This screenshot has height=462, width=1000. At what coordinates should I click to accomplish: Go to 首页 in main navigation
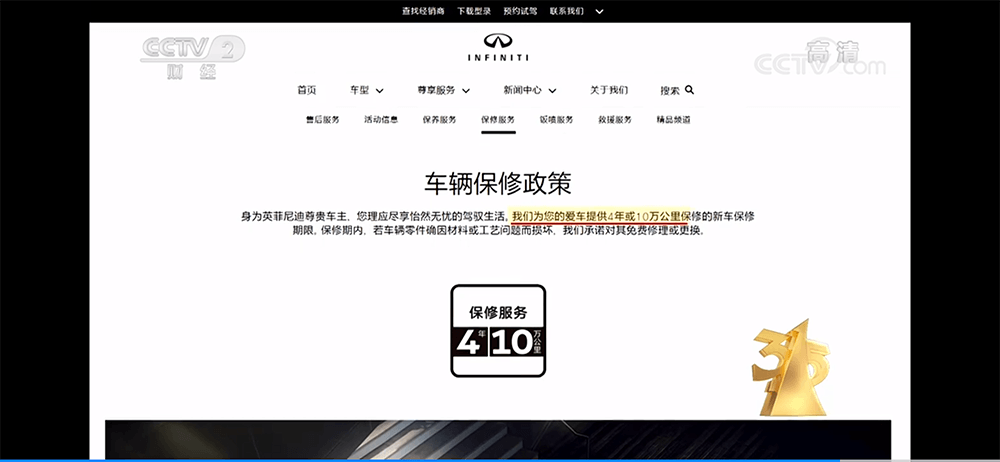307,90
